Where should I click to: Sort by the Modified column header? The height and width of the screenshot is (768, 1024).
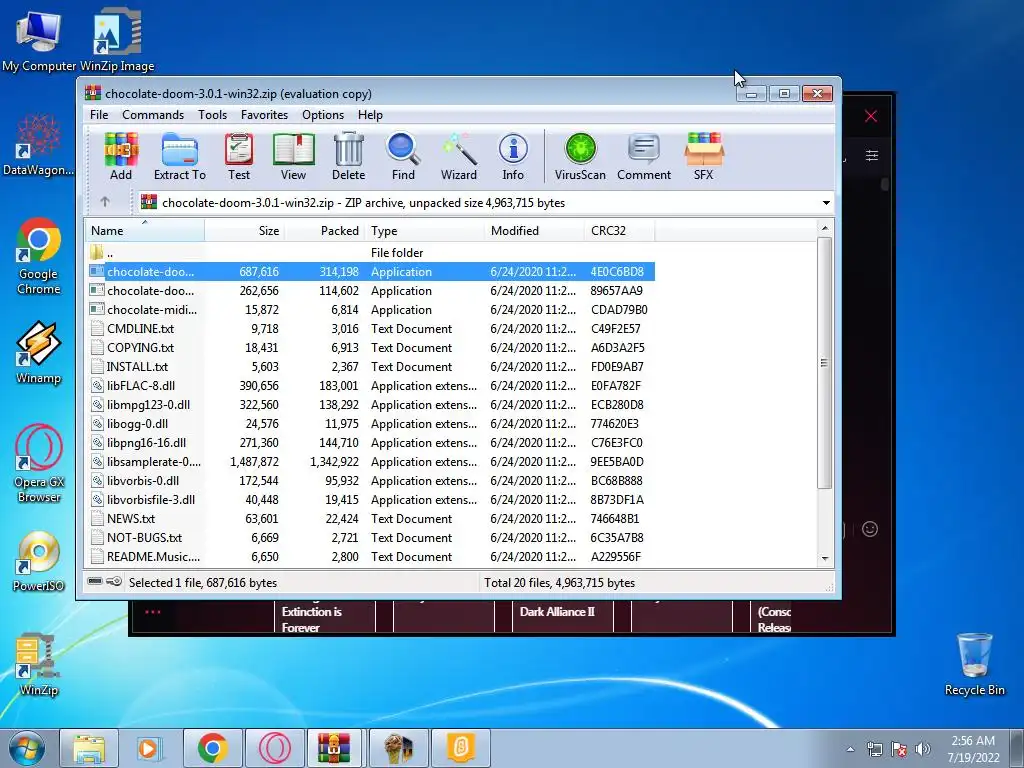(x=535, y=231)
